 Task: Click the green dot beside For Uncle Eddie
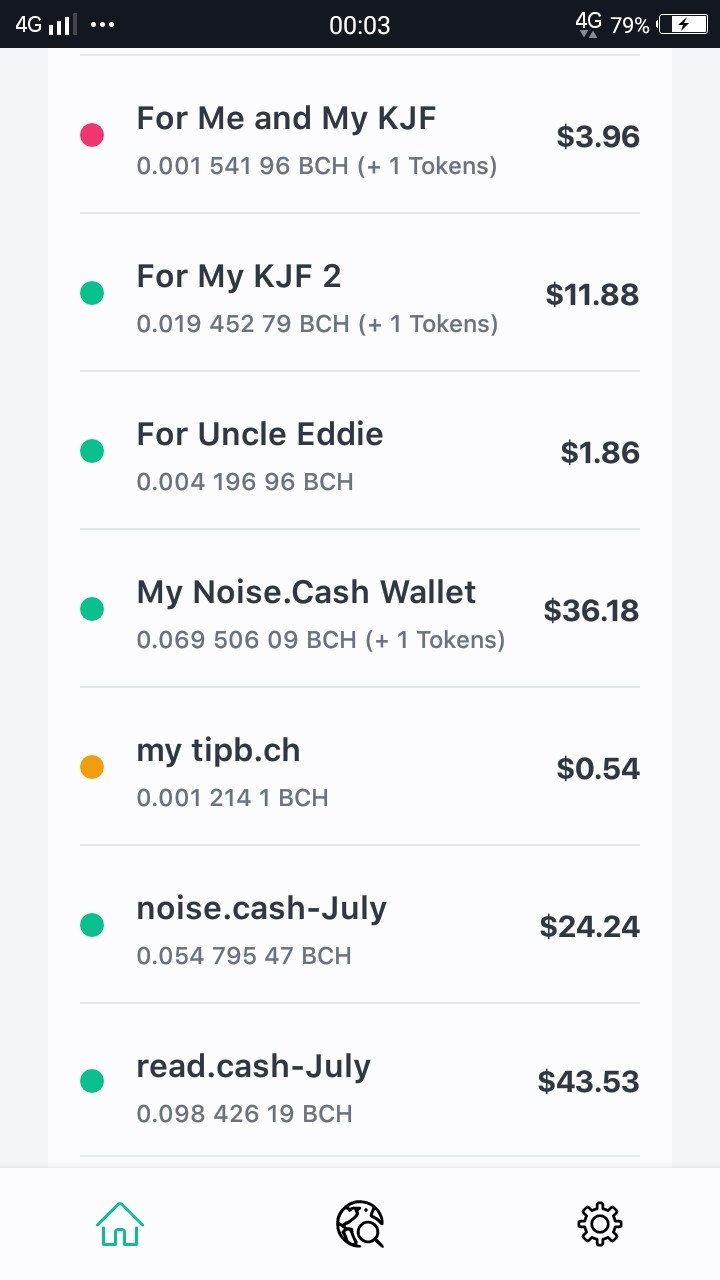point(92,451)
